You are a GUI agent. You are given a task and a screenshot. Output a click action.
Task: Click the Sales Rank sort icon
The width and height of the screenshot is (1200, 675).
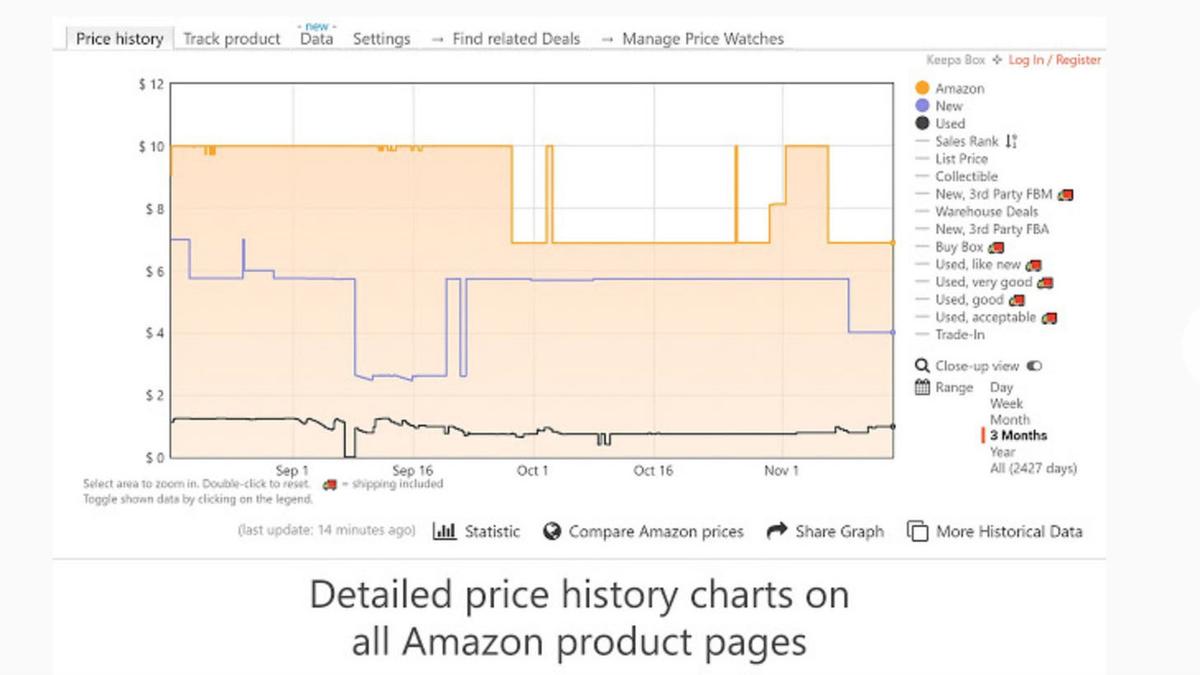1011,142
